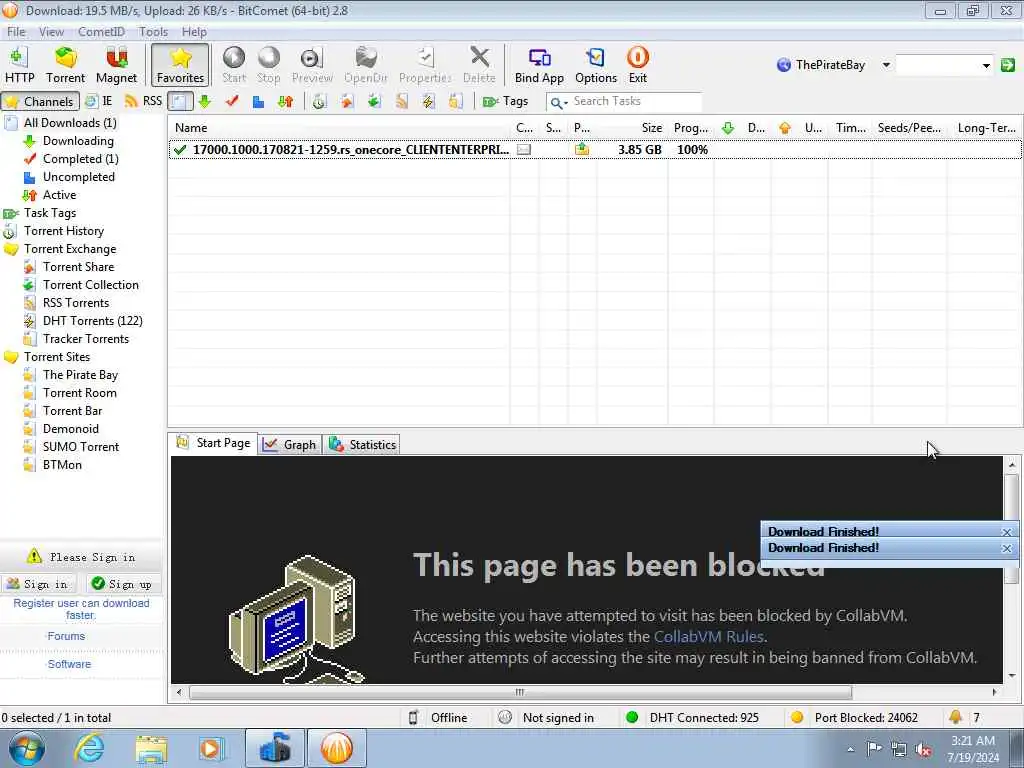Open the CollabVM Rules link
The width and height of the screenshot is (1024, 768).
(709, 637)
